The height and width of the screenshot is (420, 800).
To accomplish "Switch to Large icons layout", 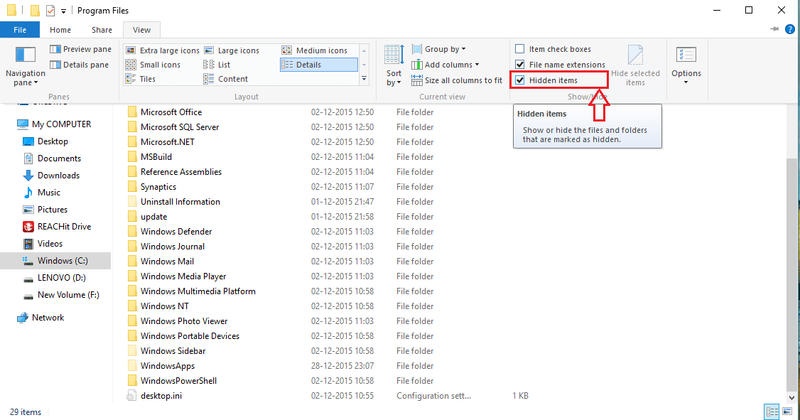I will [x=232, y=51].
